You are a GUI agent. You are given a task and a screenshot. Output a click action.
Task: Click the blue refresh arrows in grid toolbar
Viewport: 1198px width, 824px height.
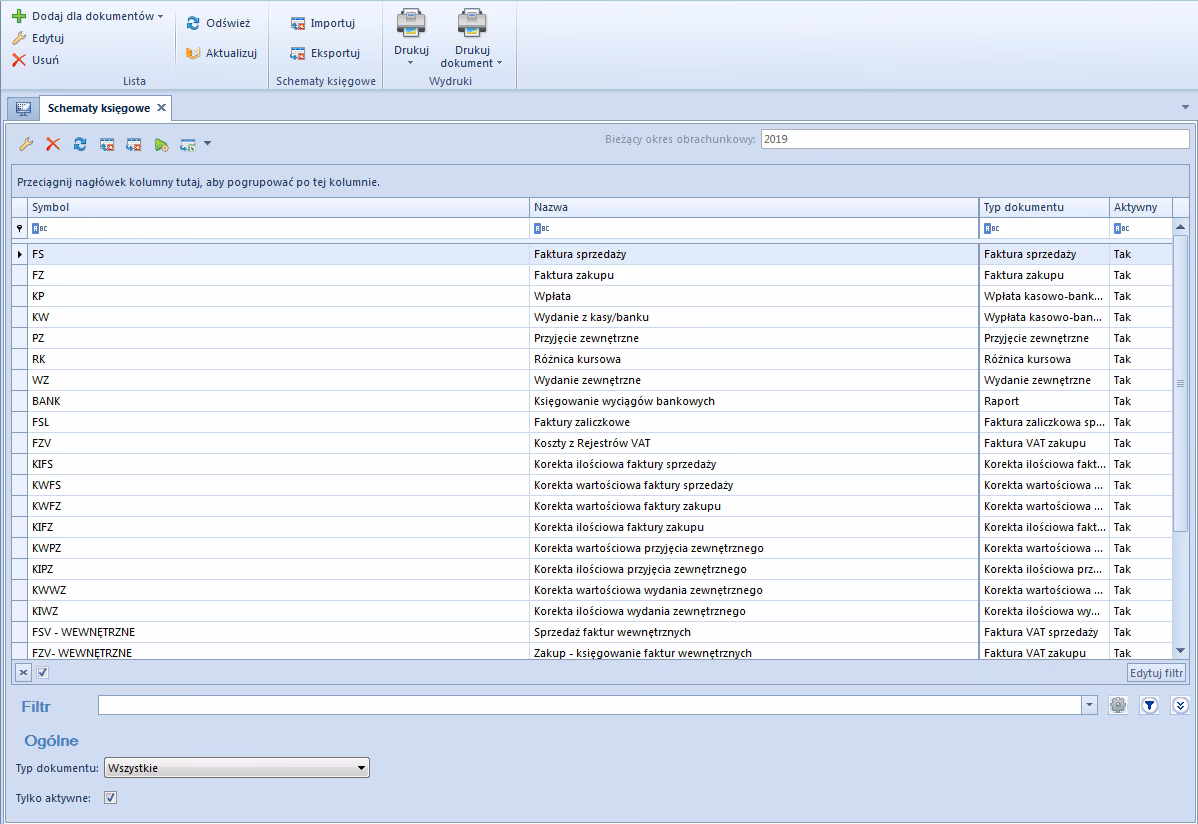pos(80,144)
